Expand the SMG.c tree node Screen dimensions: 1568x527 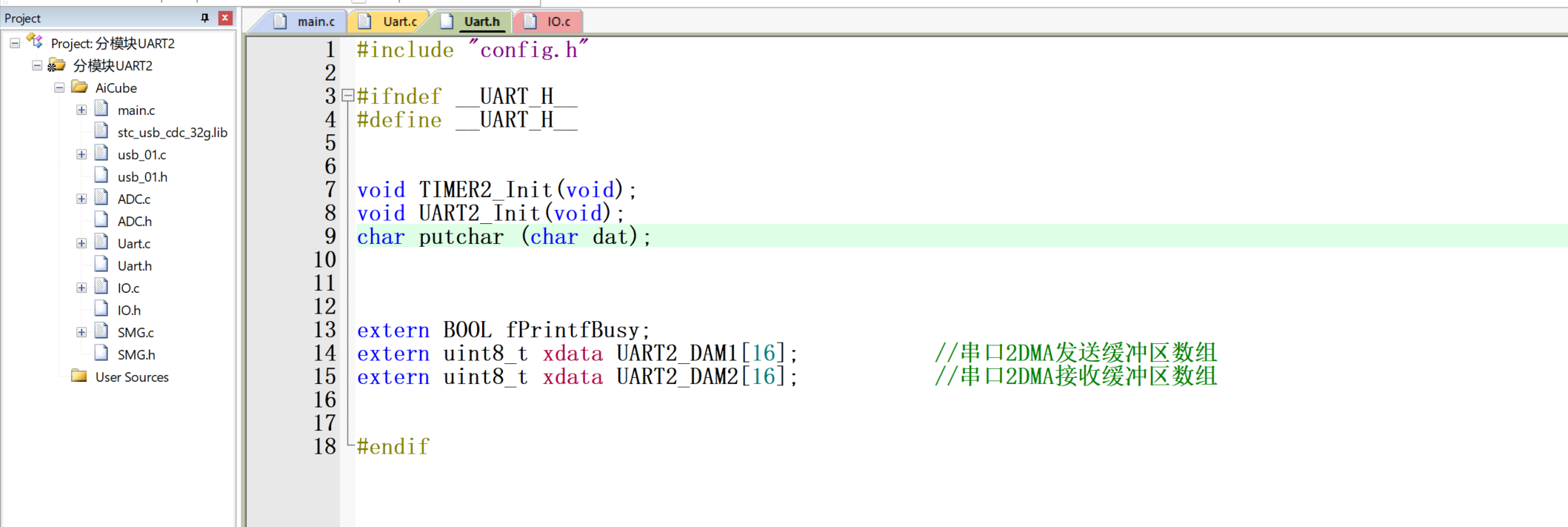tap(81, 332)
